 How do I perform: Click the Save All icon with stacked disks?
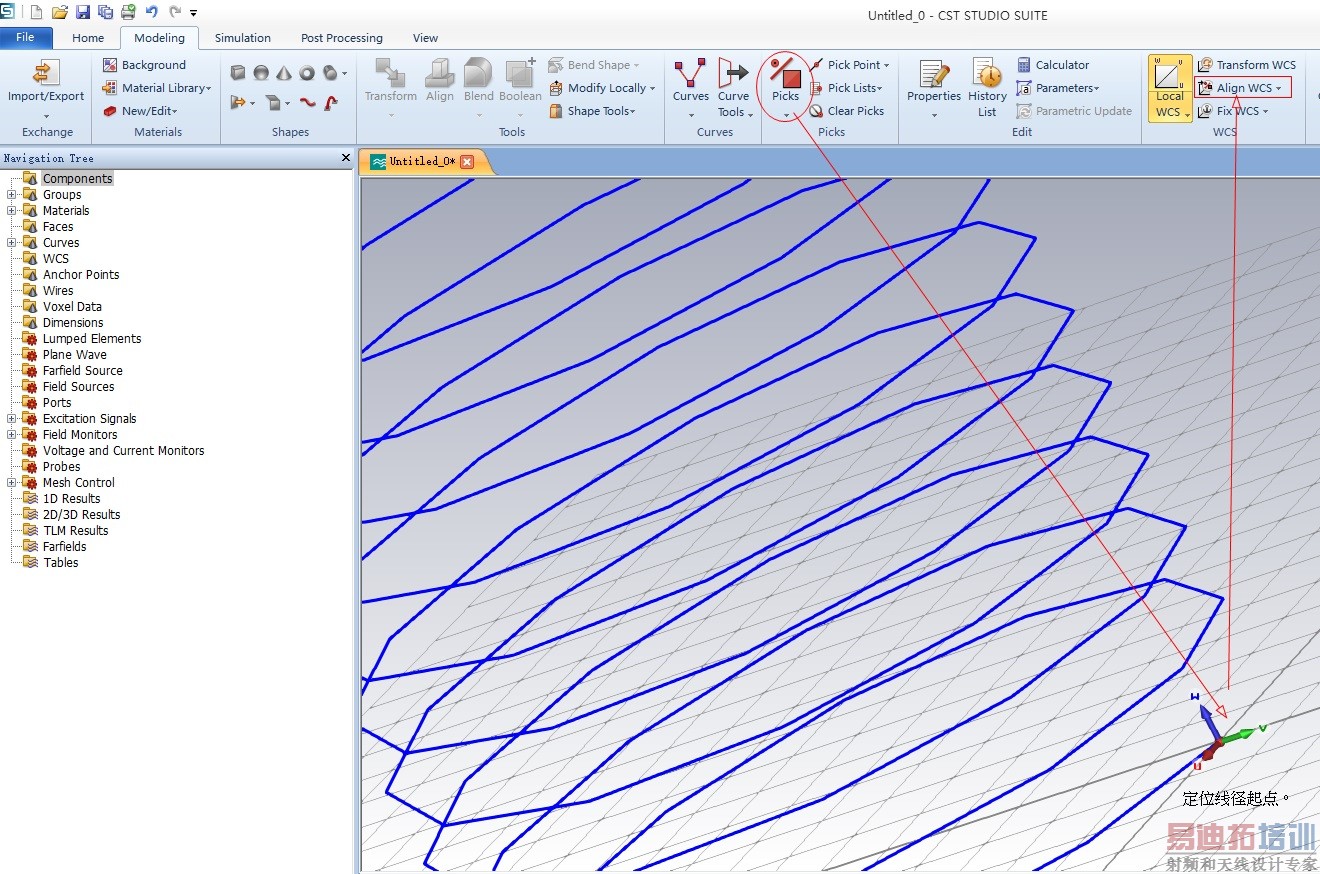point(105,12)
